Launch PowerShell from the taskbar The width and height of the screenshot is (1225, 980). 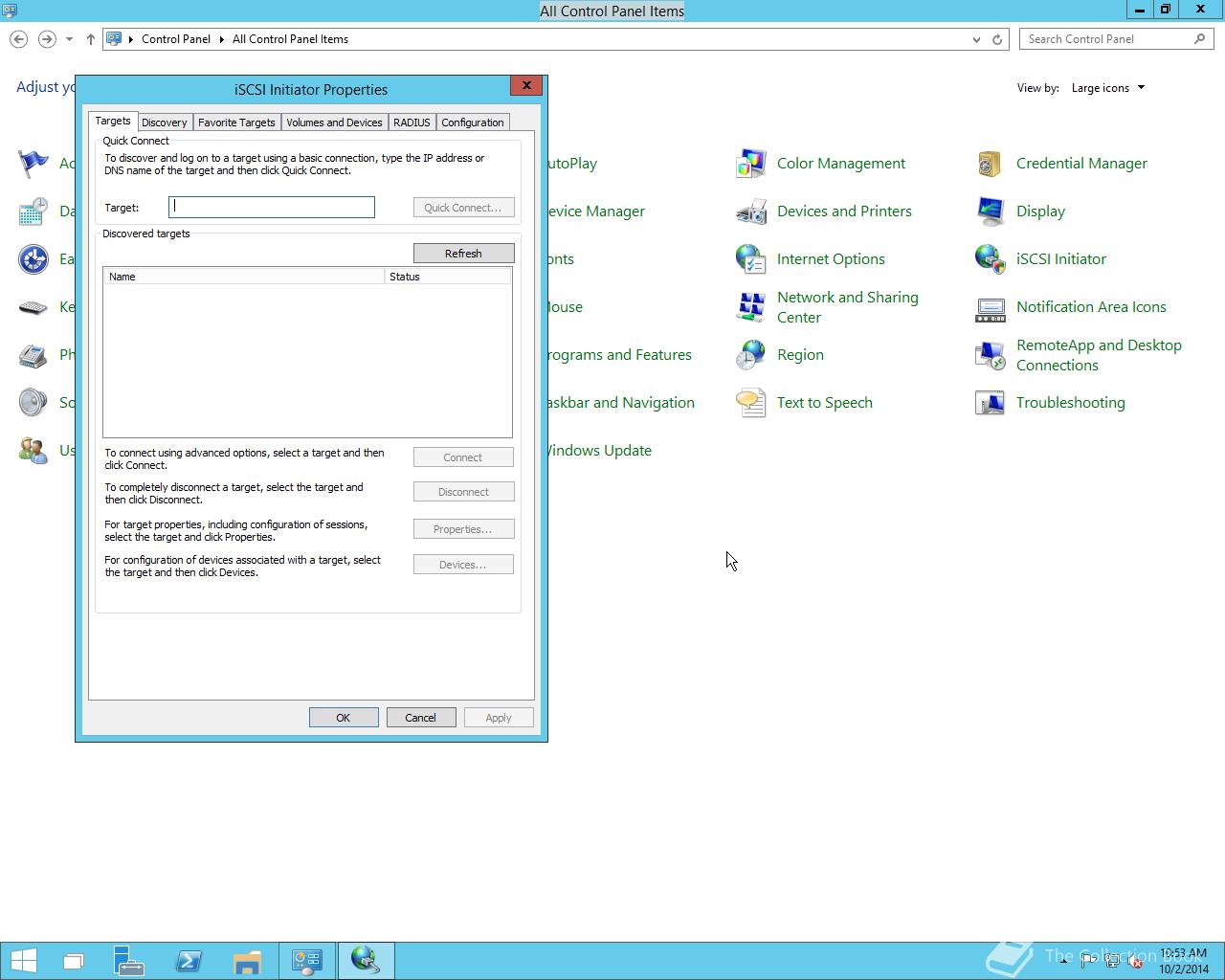coord(189,960)
